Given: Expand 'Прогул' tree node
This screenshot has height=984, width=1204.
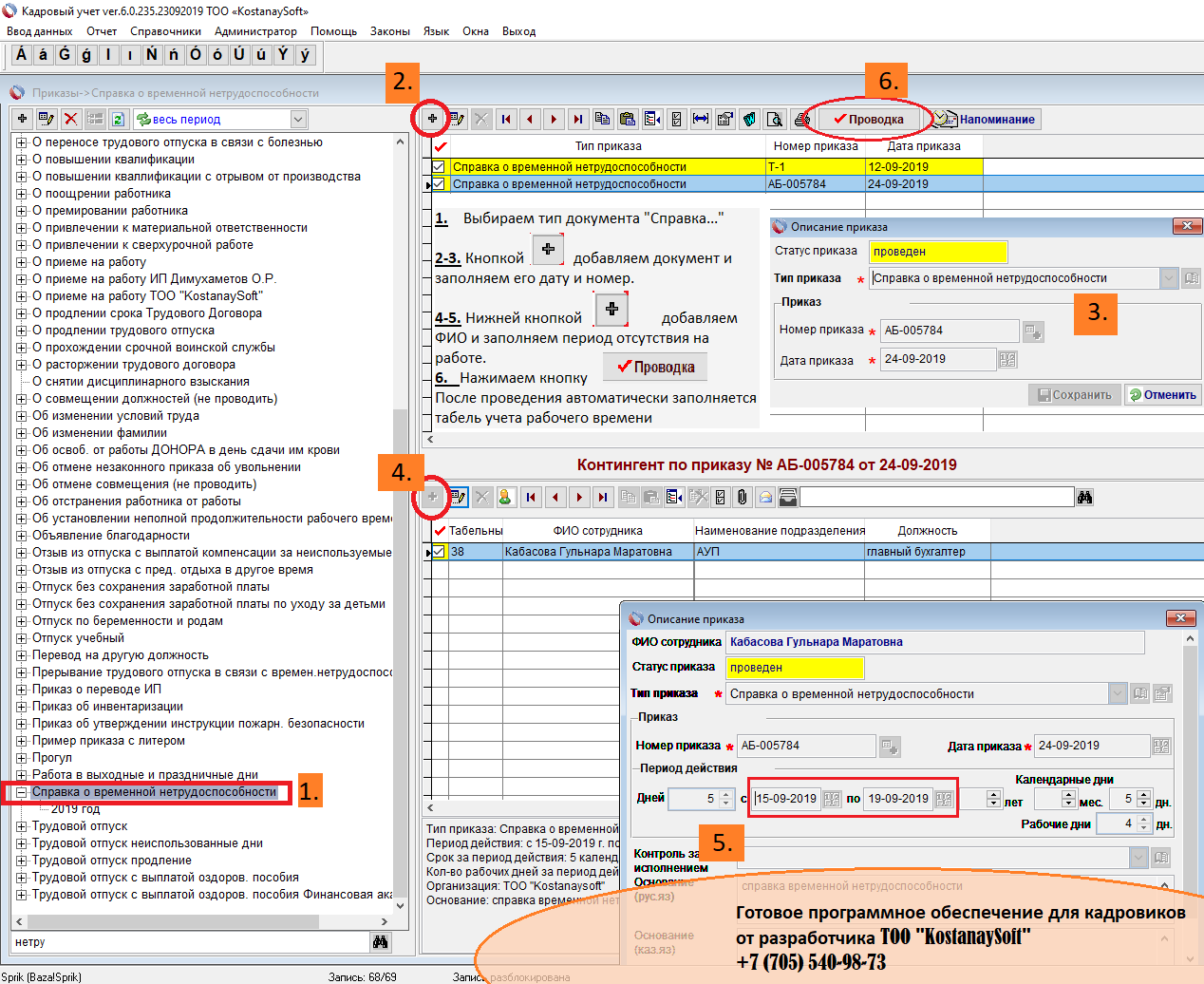Looking at the screenshot, I should 21,758.
